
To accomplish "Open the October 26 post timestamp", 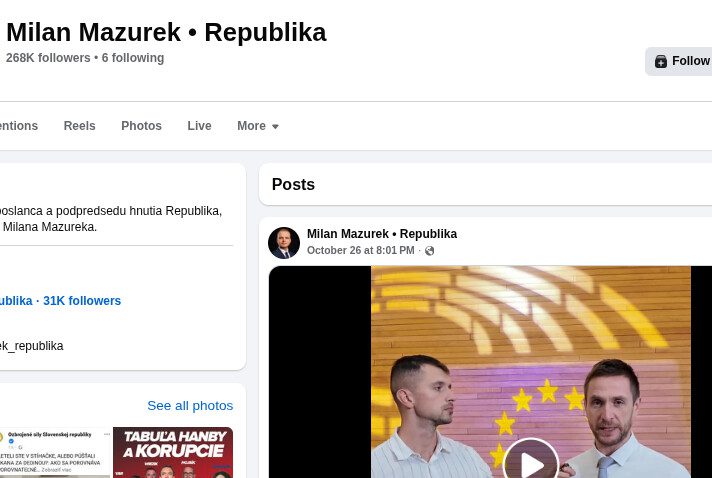I will tap(361, 251).
